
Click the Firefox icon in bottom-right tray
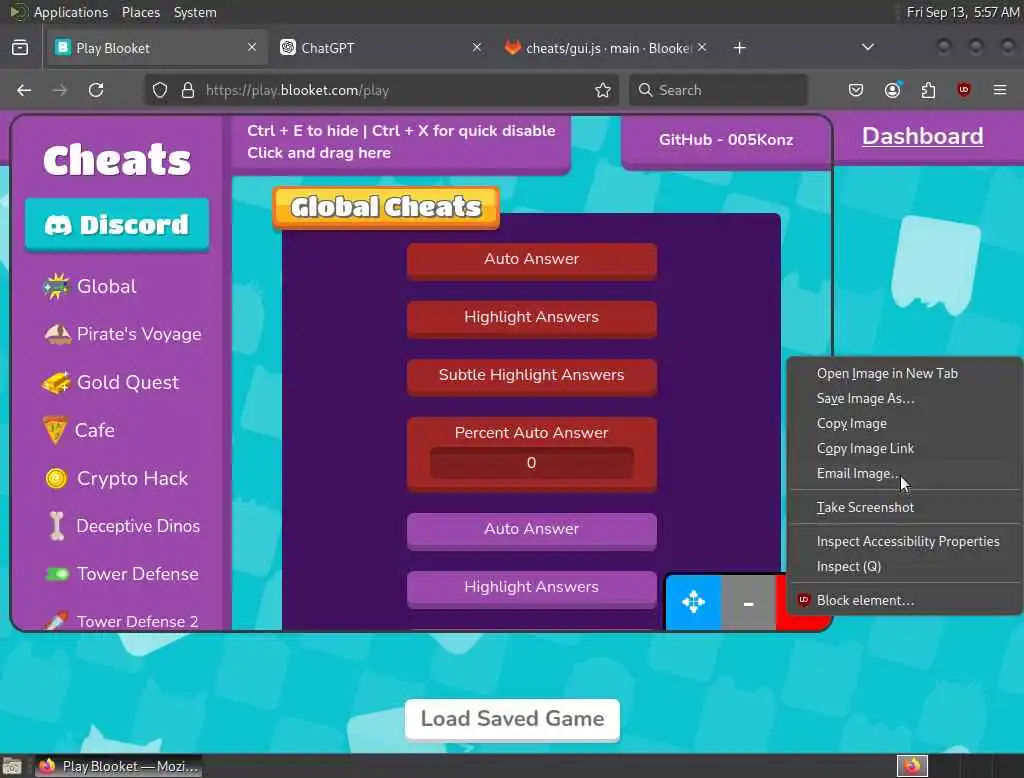click(912, 766)
